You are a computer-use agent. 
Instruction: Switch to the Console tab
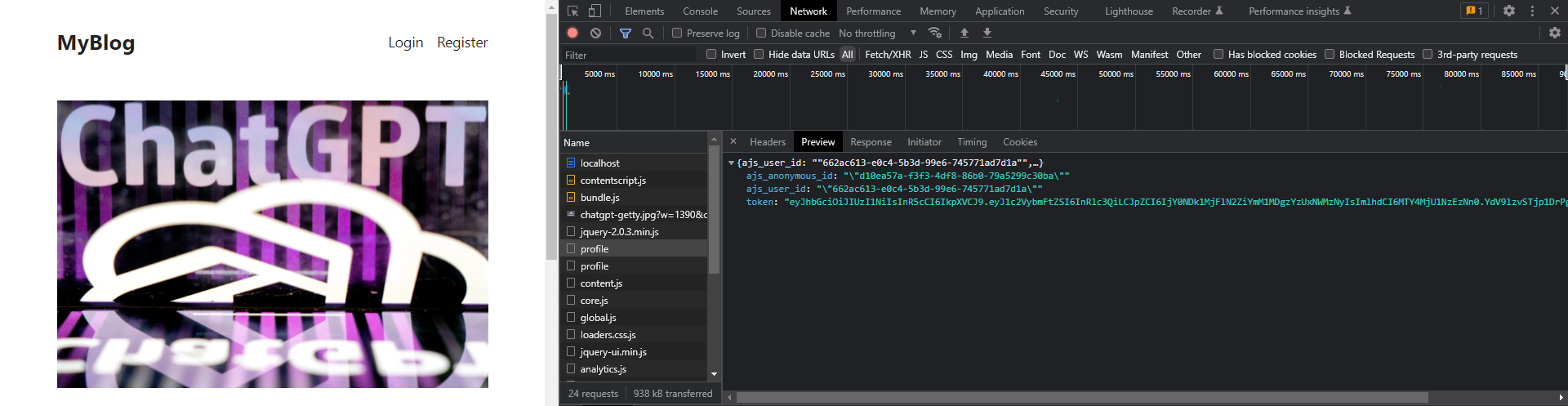coord(700,11)
